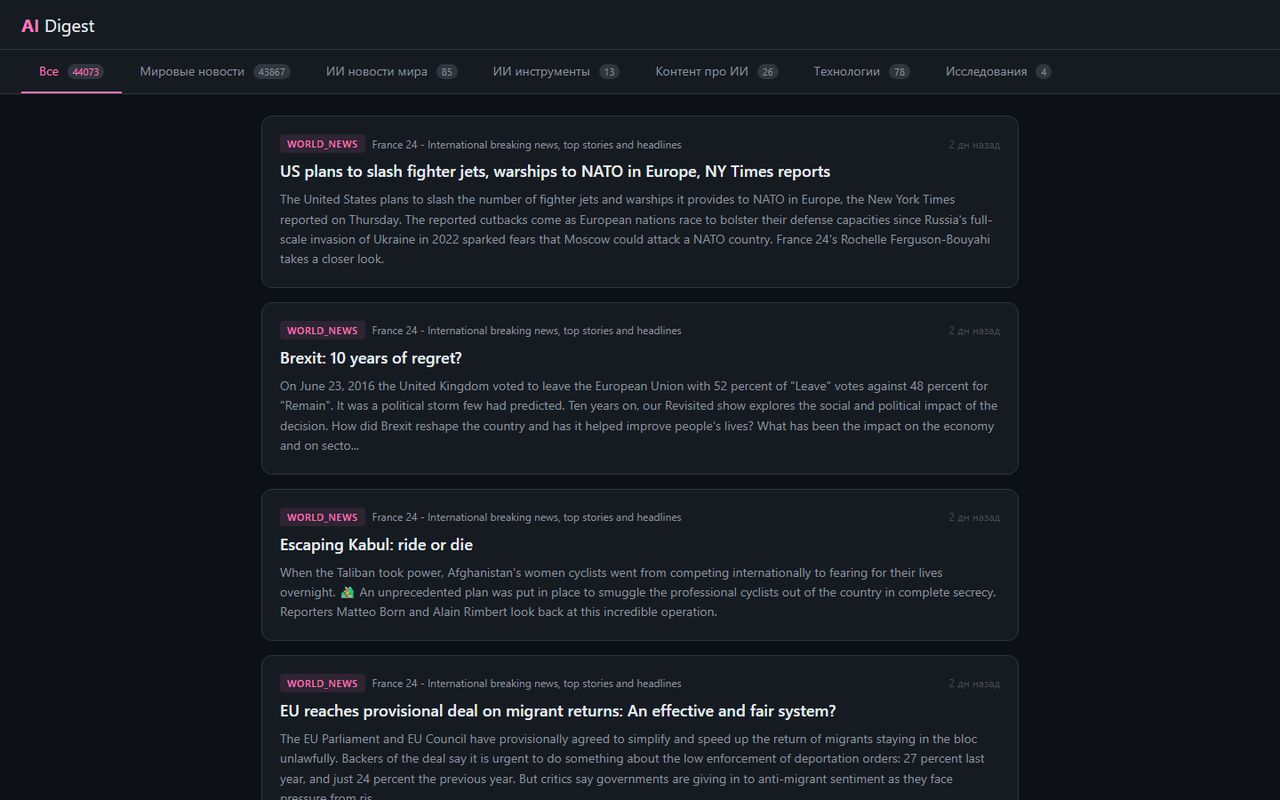Click the 13 badge beside 'ИИ инструменты'
Image resolution: width=1280 pixels, height=800 pixels.
point(609,72)
